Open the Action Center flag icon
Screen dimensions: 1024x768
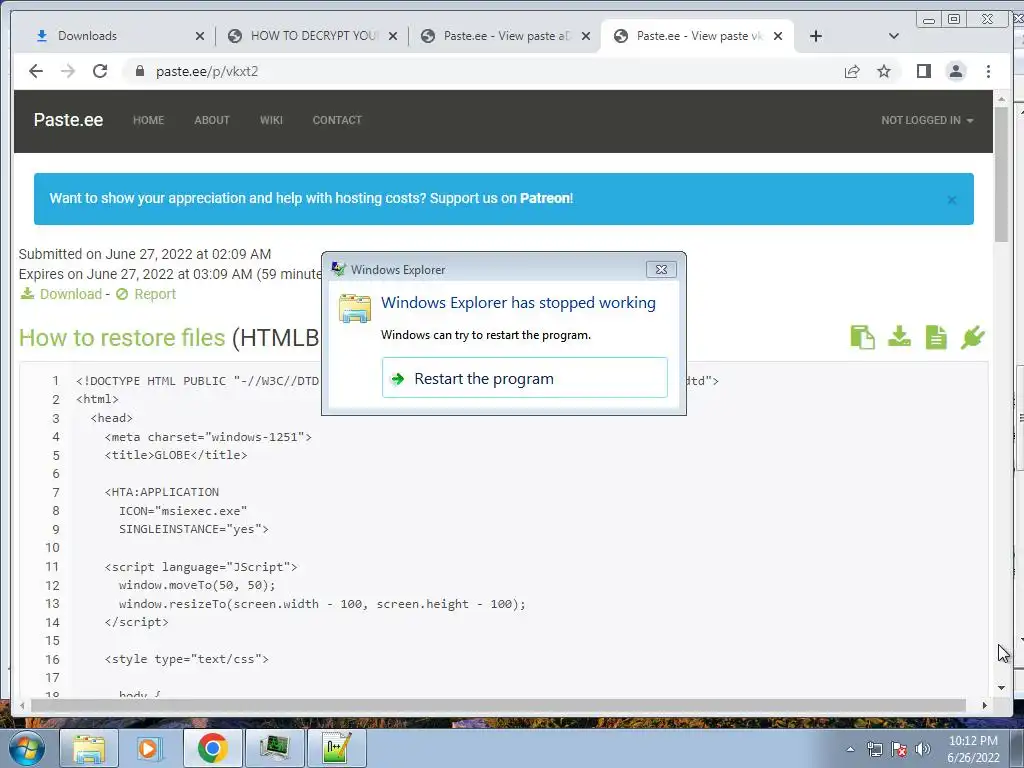[x=899, y=749]
